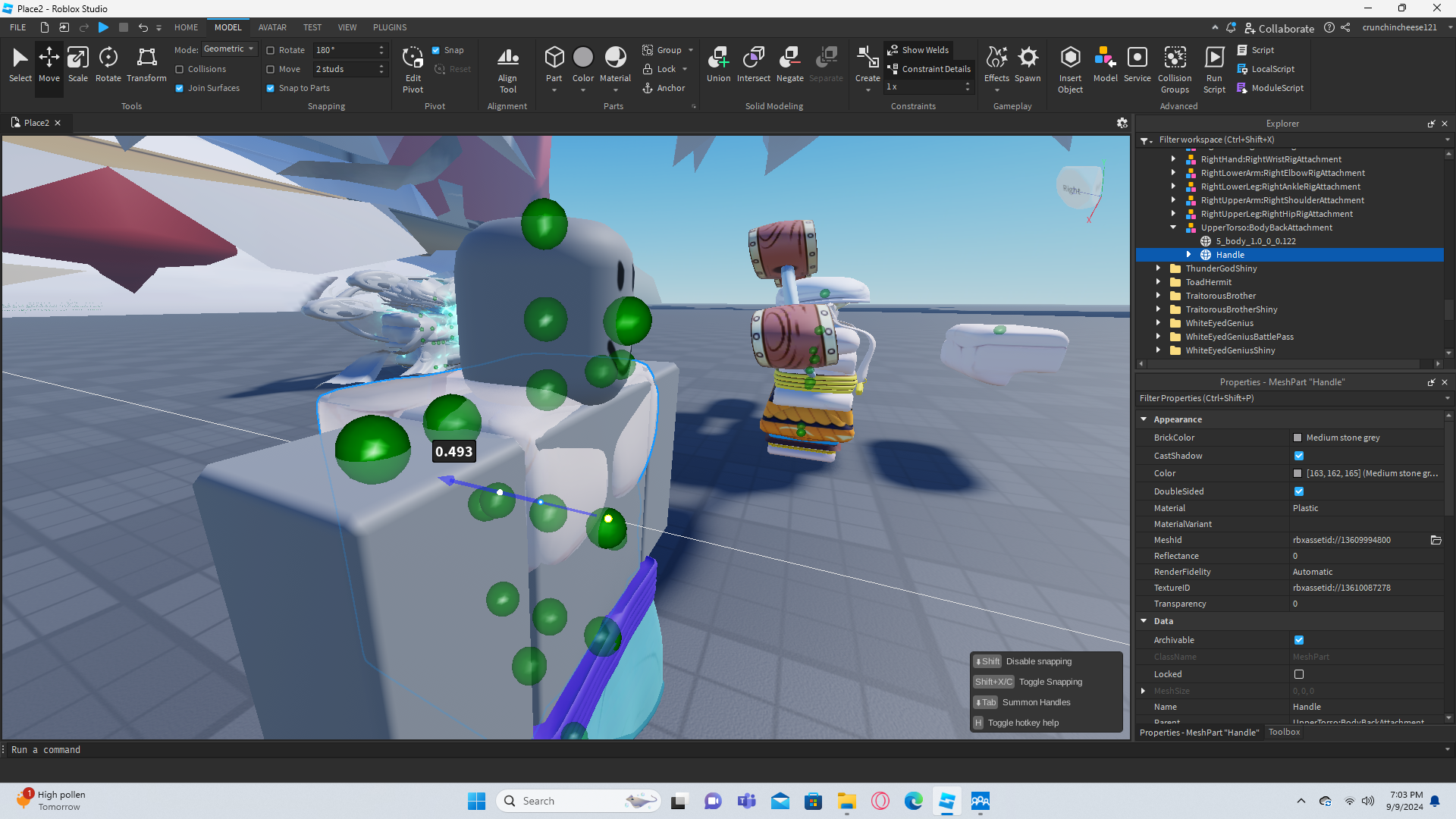Click the Collaborate button
Image resolution: width=1456 pixels, height=819 pixels.
(x=1279, y=28)
